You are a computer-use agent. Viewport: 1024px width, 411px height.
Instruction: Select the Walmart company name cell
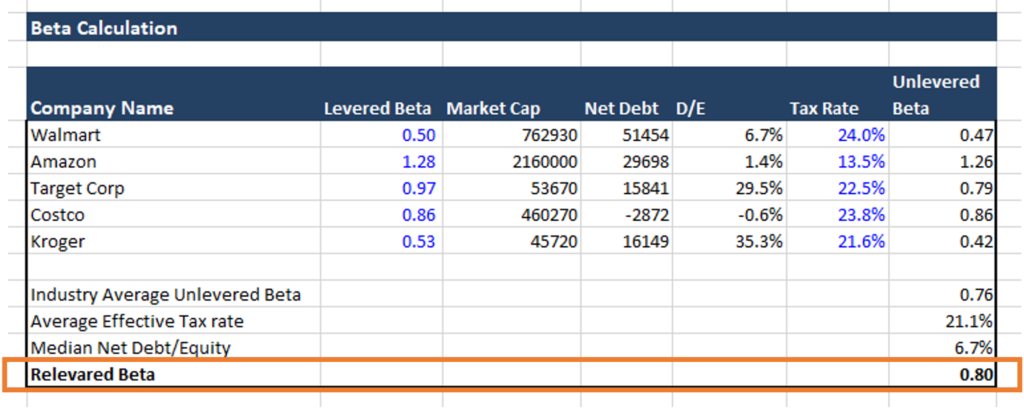tap(174, 135)
